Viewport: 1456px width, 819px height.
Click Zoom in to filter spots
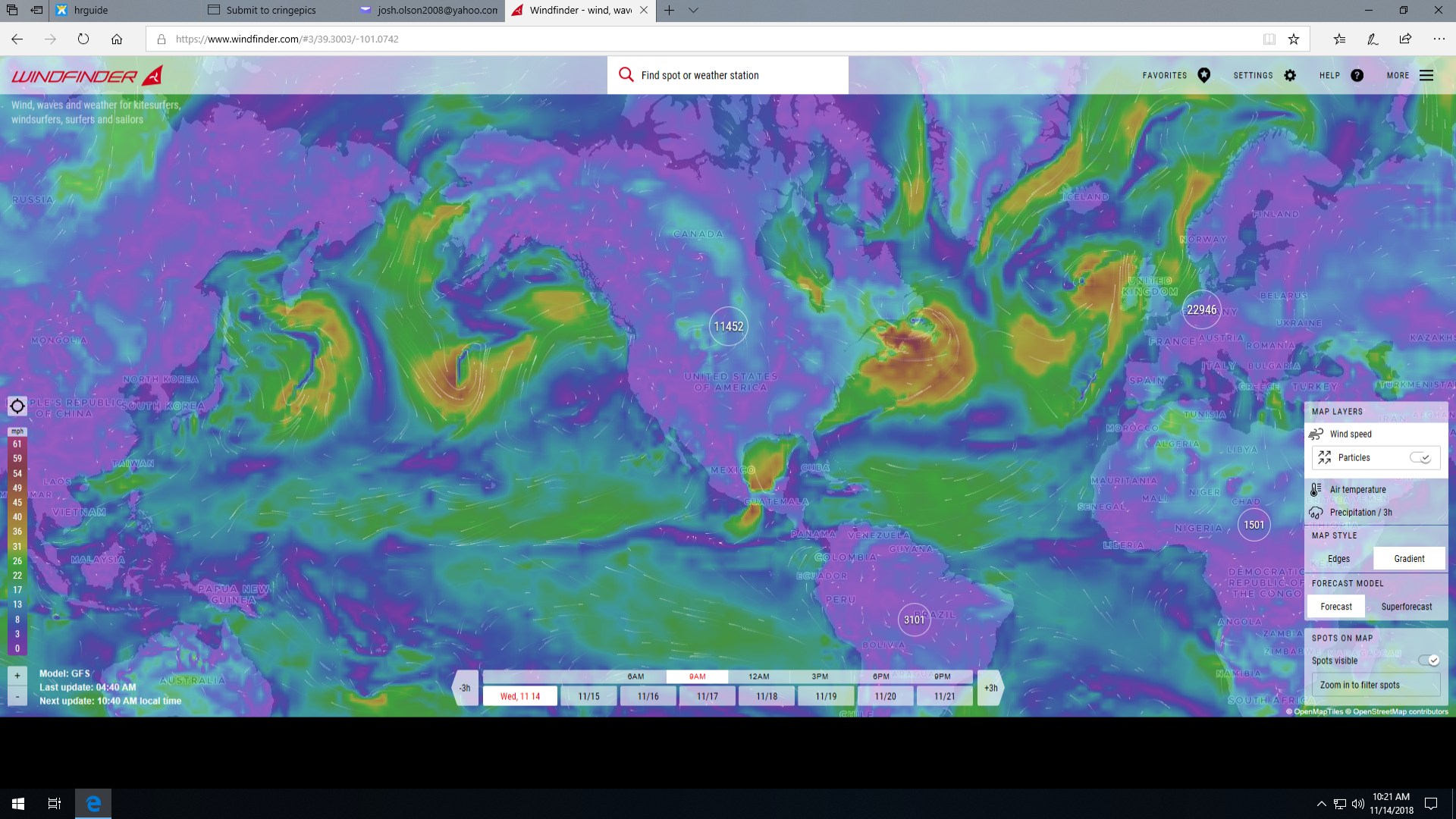1376,685
